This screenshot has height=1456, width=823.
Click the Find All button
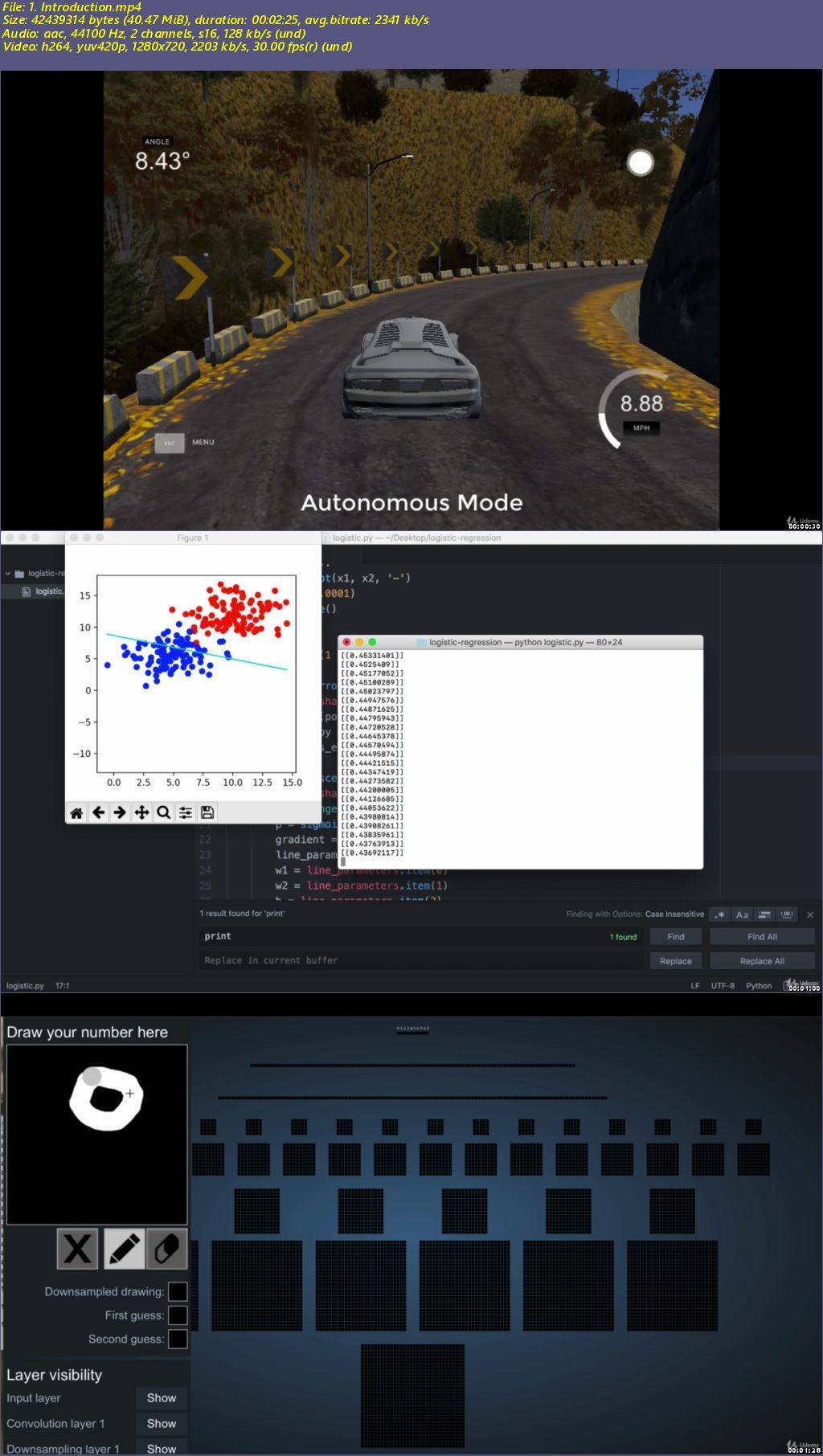coord(762,937)
